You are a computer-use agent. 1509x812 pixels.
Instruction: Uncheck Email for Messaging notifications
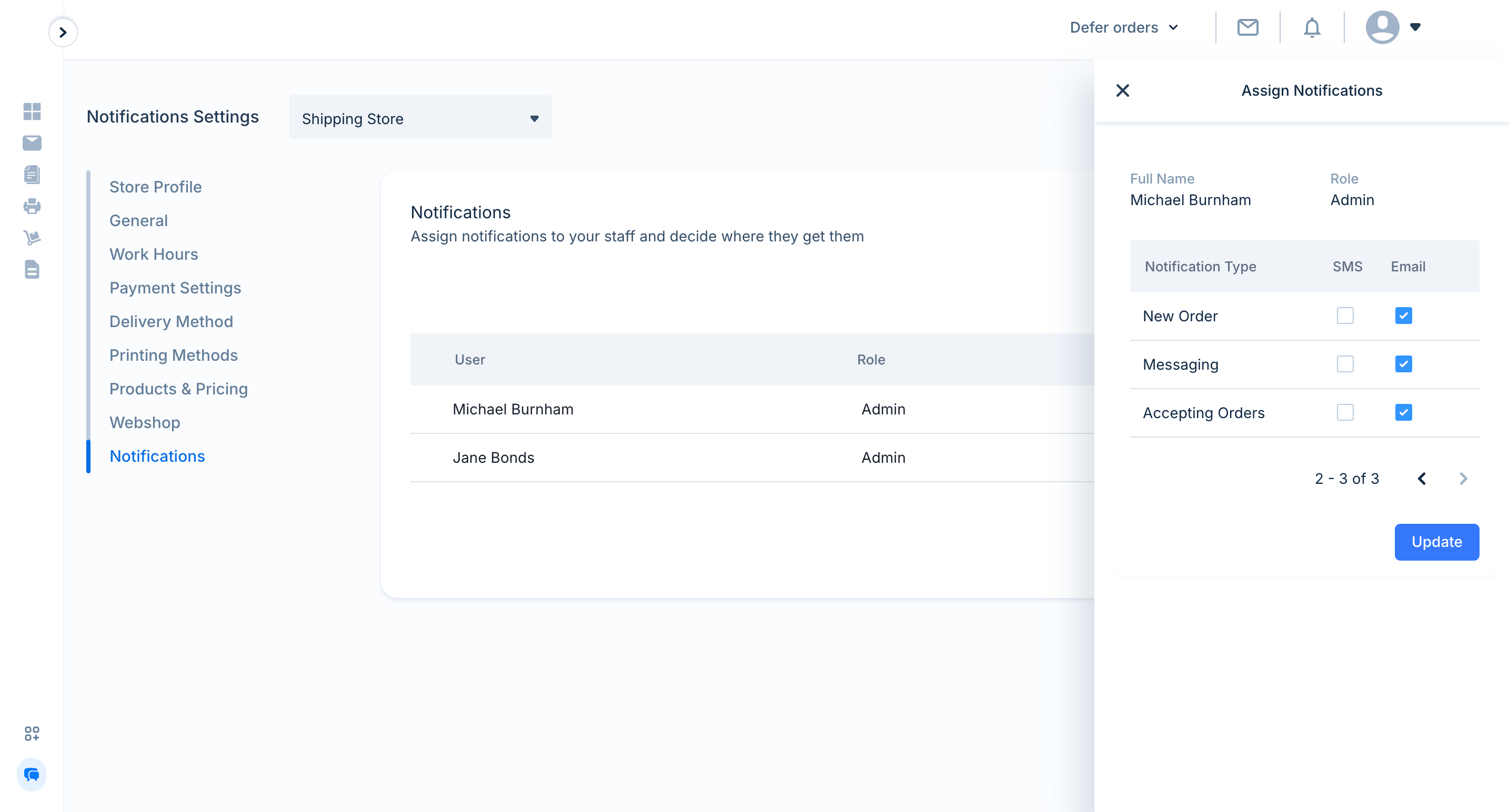(1404, 364)
